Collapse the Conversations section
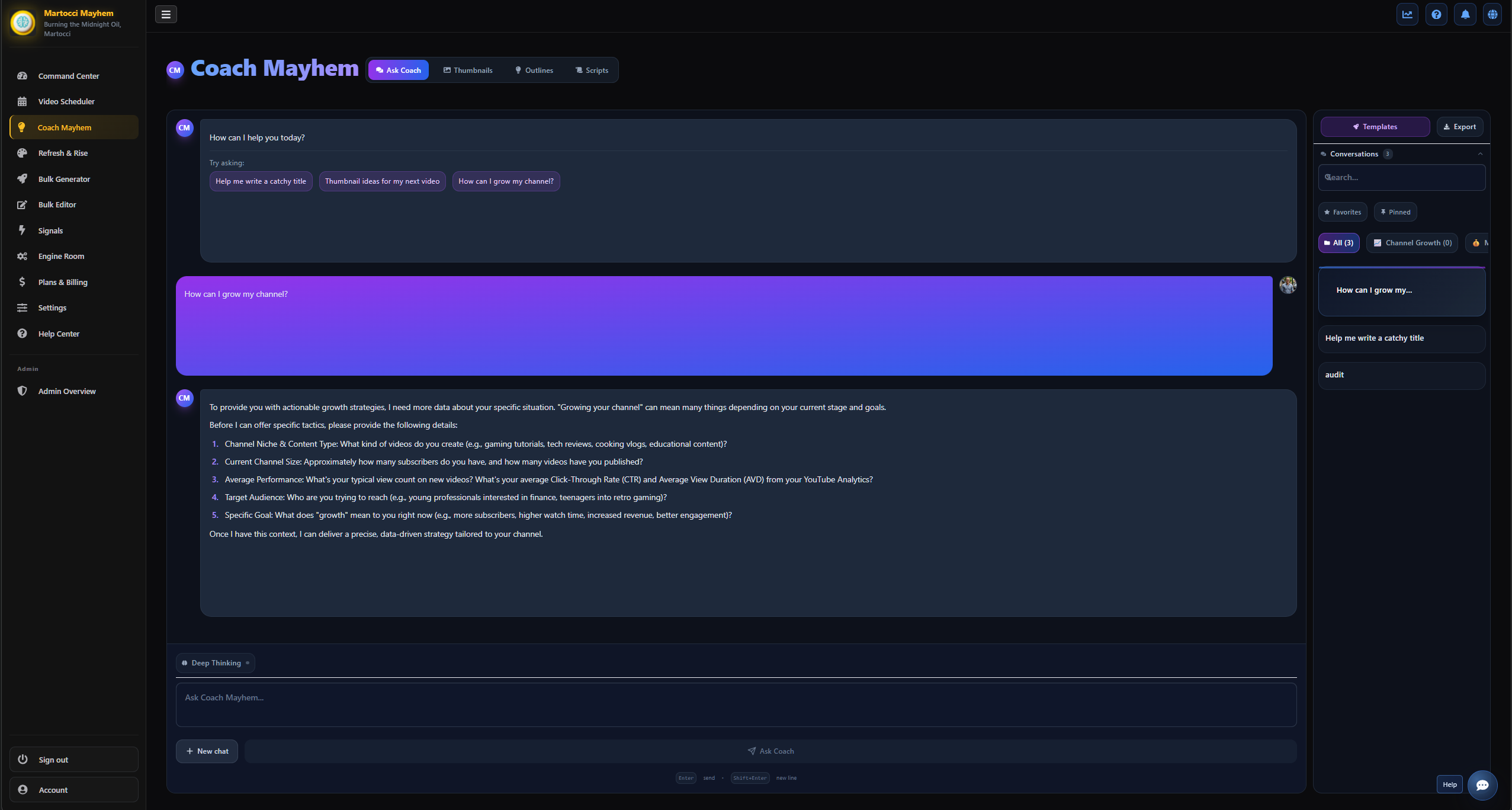The height and width of the screenshot is (810, 1512). click(1479, 153)
